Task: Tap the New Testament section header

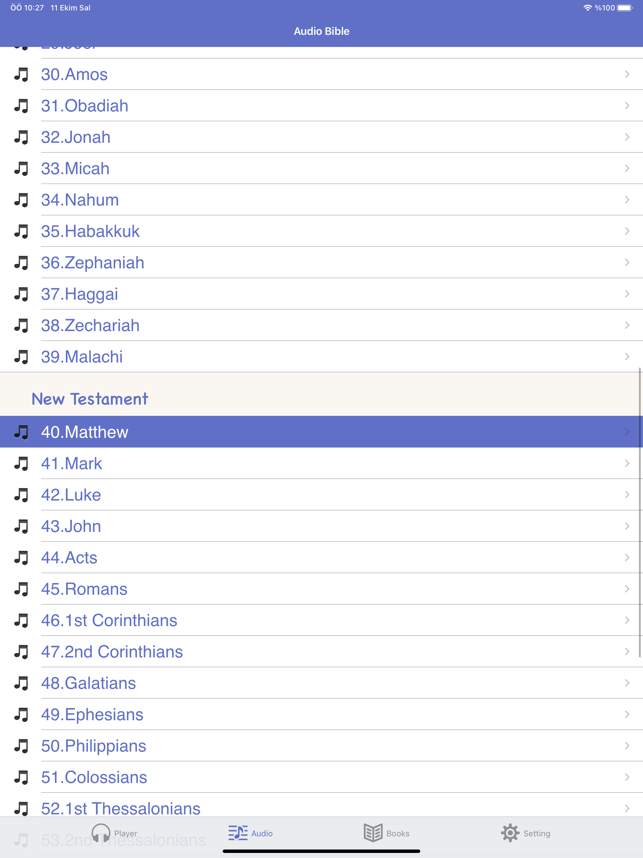Action: coord(90,398)
